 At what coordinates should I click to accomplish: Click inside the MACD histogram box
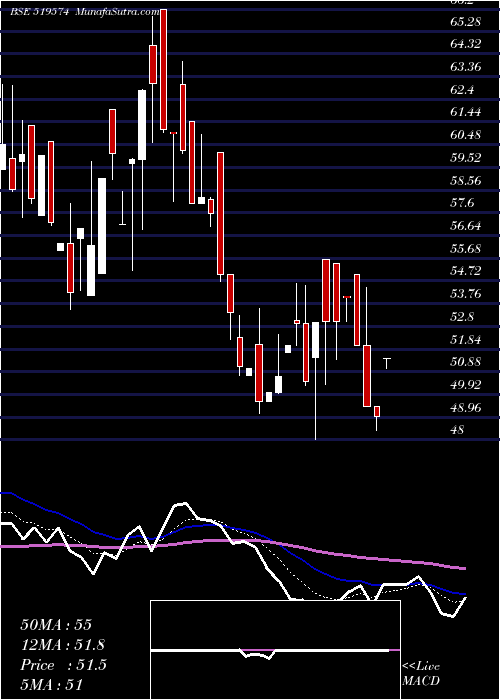click(x=275, y=650)
